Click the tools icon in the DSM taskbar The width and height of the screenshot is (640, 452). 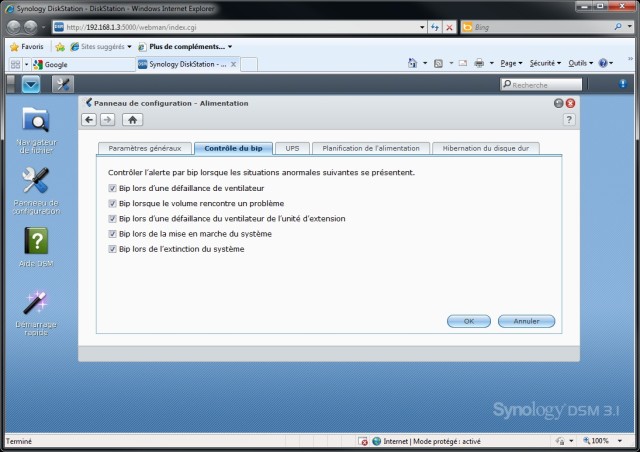(x=62, y=85)
